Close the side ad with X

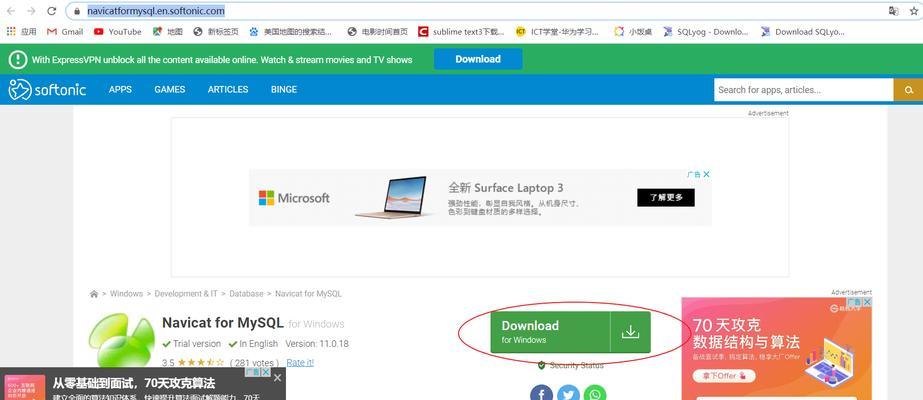(x=866, y=302)
